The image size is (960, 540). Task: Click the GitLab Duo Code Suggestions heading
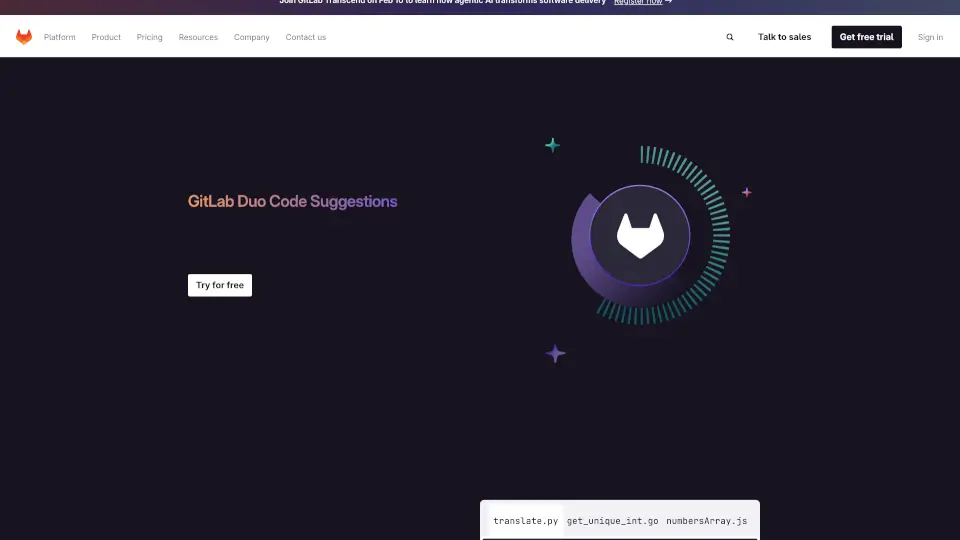pos(293,201)
